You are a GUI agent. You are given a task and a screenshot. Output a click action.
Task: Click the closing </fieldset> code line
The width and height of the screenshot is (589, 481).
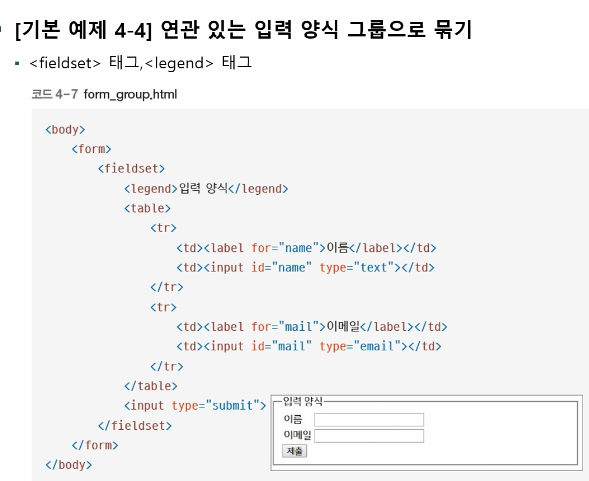(x=135, y=426)
